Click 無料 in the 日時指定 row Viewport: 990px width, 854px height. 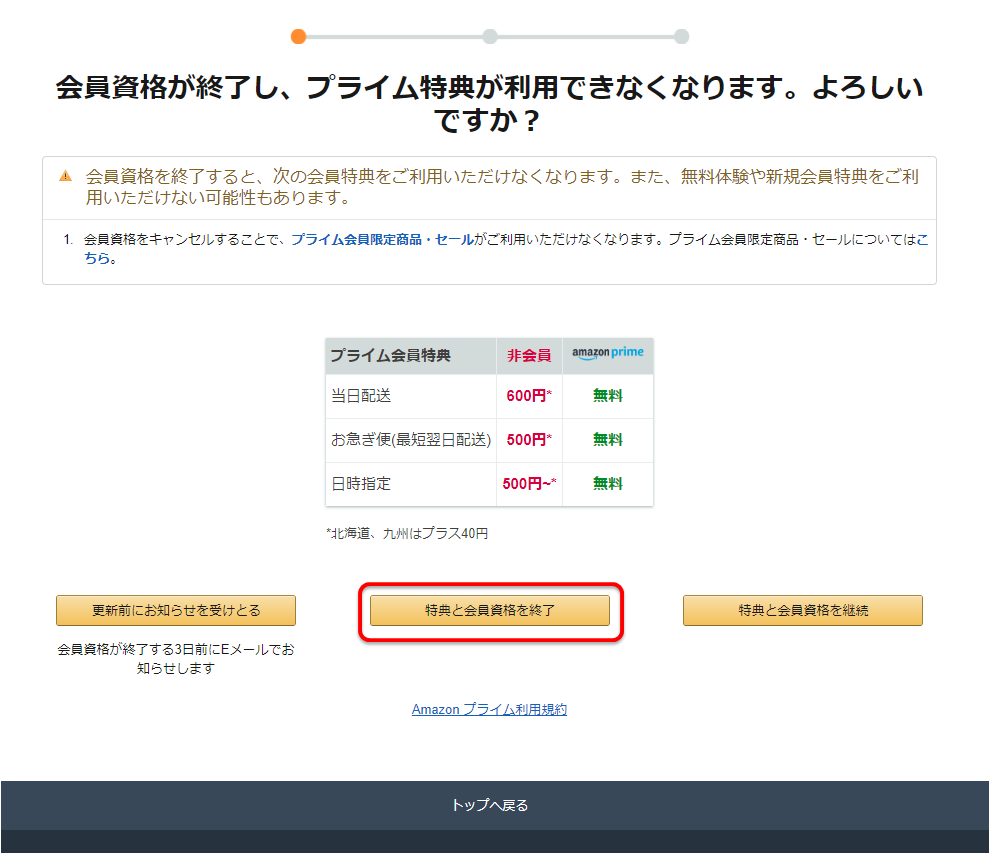608,483
